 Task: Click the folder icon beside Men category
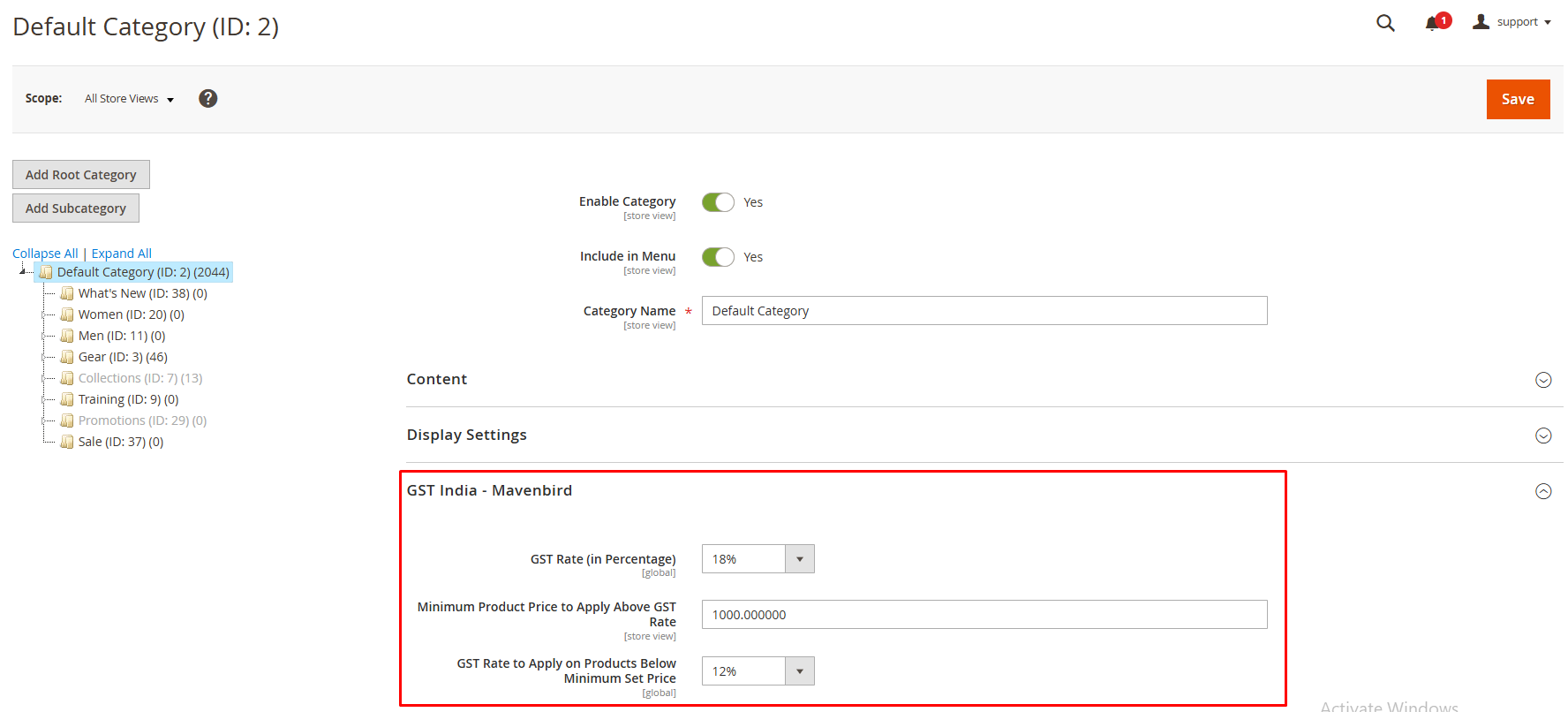[x=67, y=336]
